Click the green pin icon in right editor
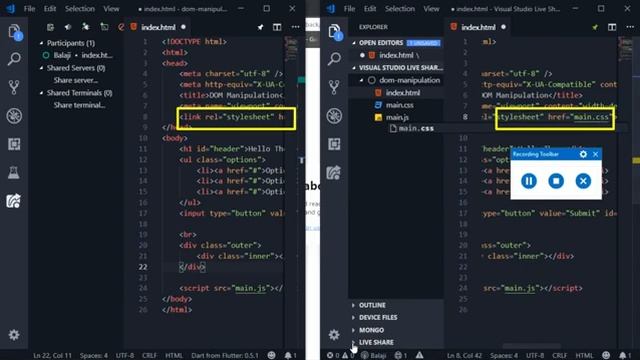Screen dimensions: 640x360 coord(595,27)
